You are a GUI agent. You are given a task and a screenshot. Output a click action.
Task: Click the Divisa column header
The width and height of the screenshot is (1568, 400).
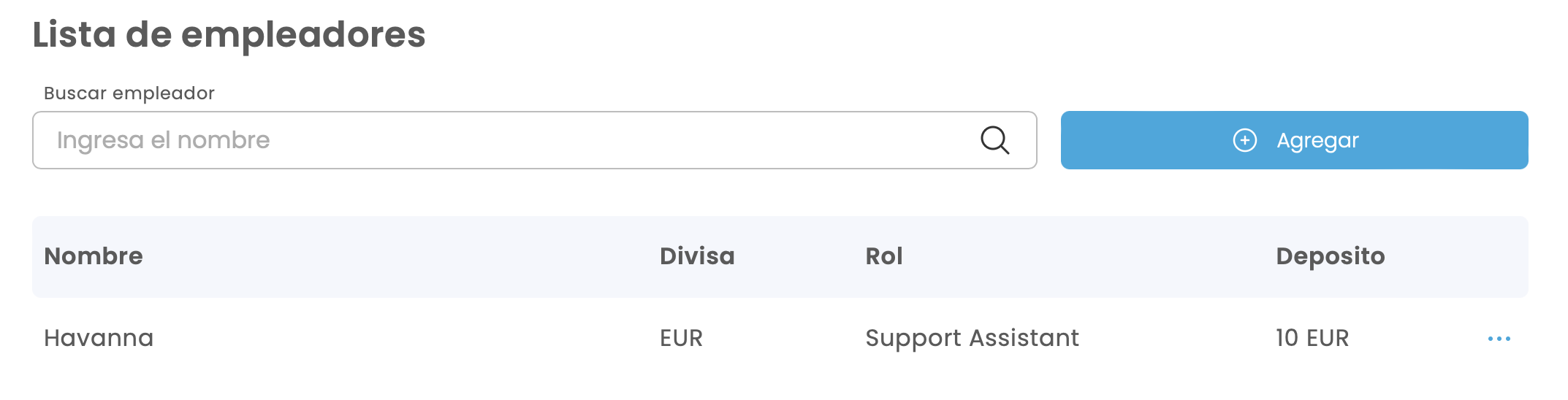click(697, 256)
